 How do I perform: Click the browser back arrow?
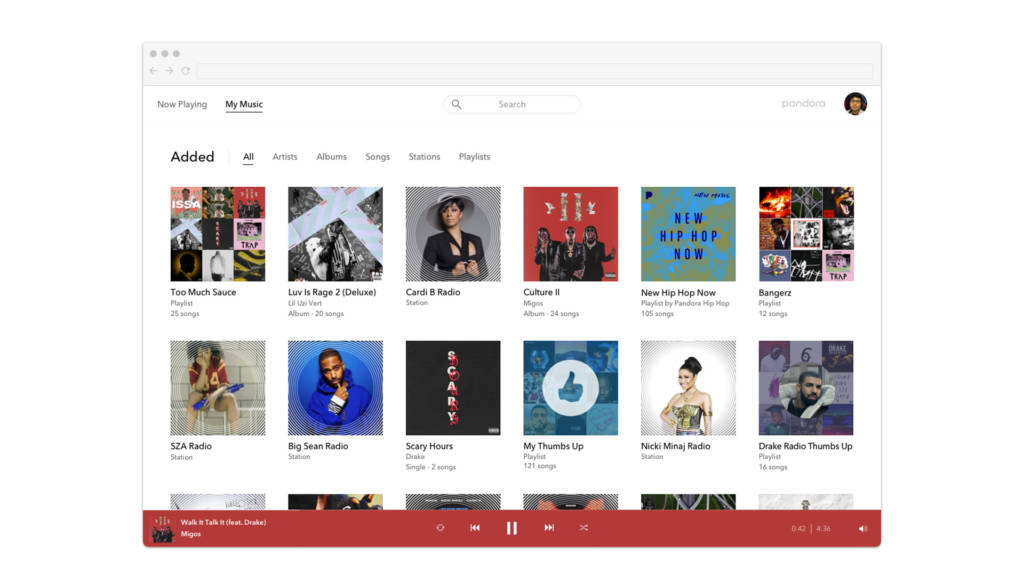pos(153,71)
